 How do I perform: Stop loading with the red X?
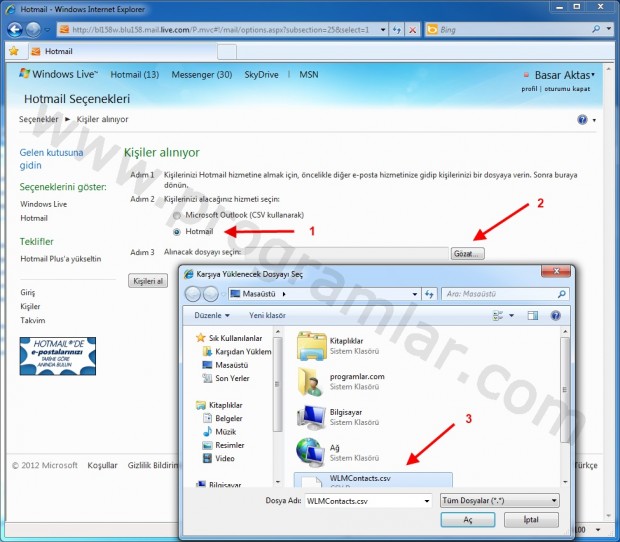pyautogui.click(x=412, y=30)
